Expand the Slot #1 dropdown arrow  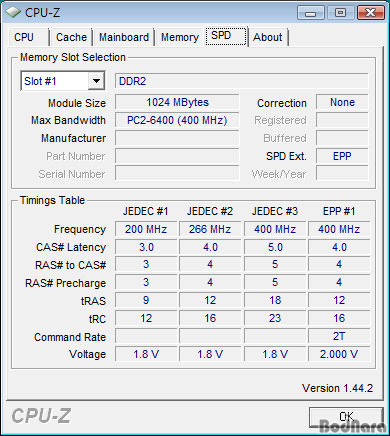(96, 81)
